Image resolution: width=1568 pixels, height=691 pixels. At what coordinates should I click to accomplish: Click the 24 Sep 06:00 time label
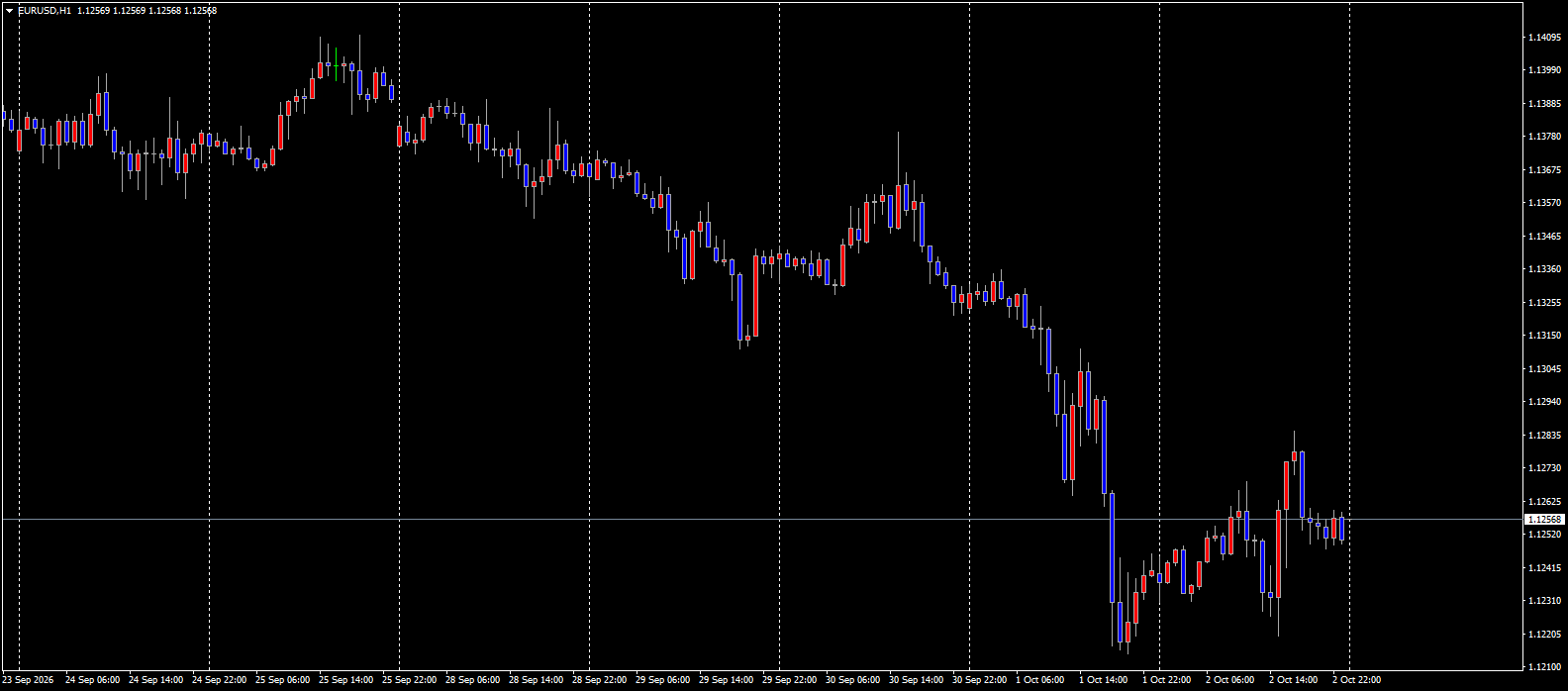pos(92,680)
